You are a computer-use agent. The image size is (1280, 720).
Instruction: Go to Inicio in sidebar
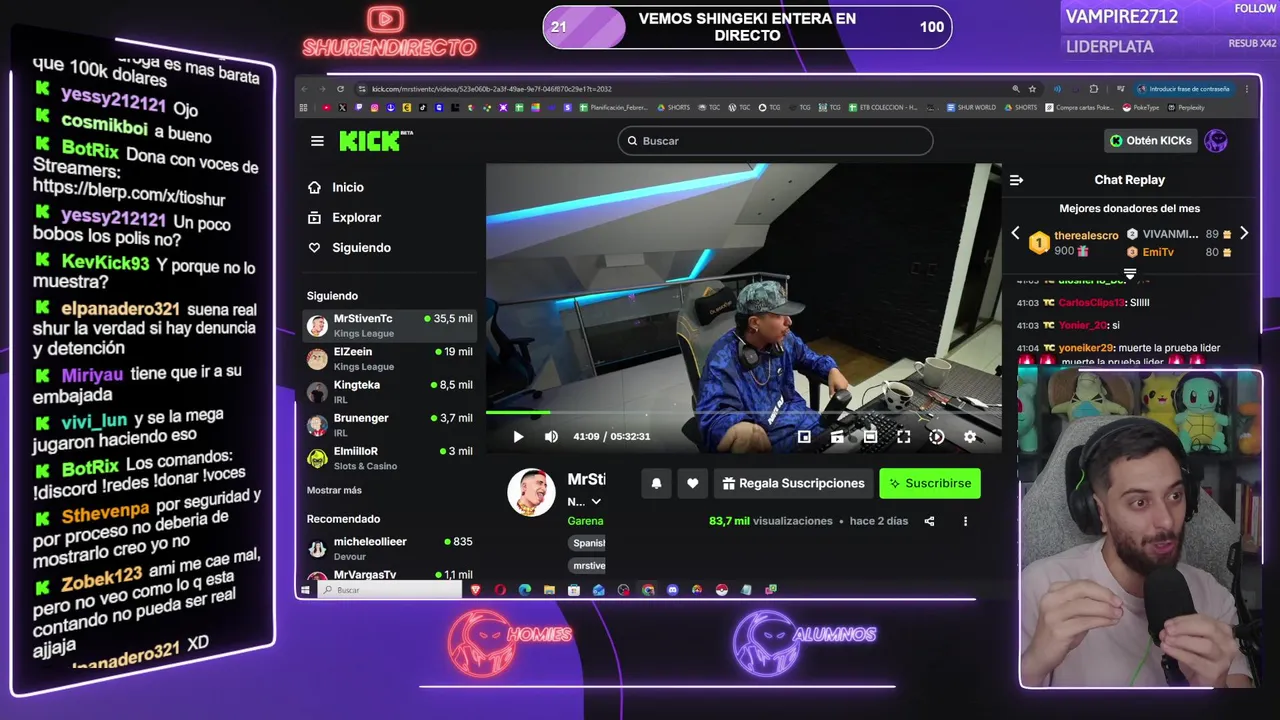coord(337,187)
